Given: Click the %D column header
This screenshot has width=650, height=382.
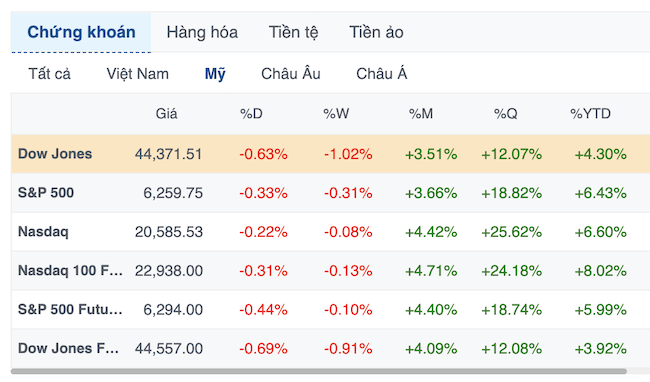Looking at the screenshot, I should click(251, 114).
